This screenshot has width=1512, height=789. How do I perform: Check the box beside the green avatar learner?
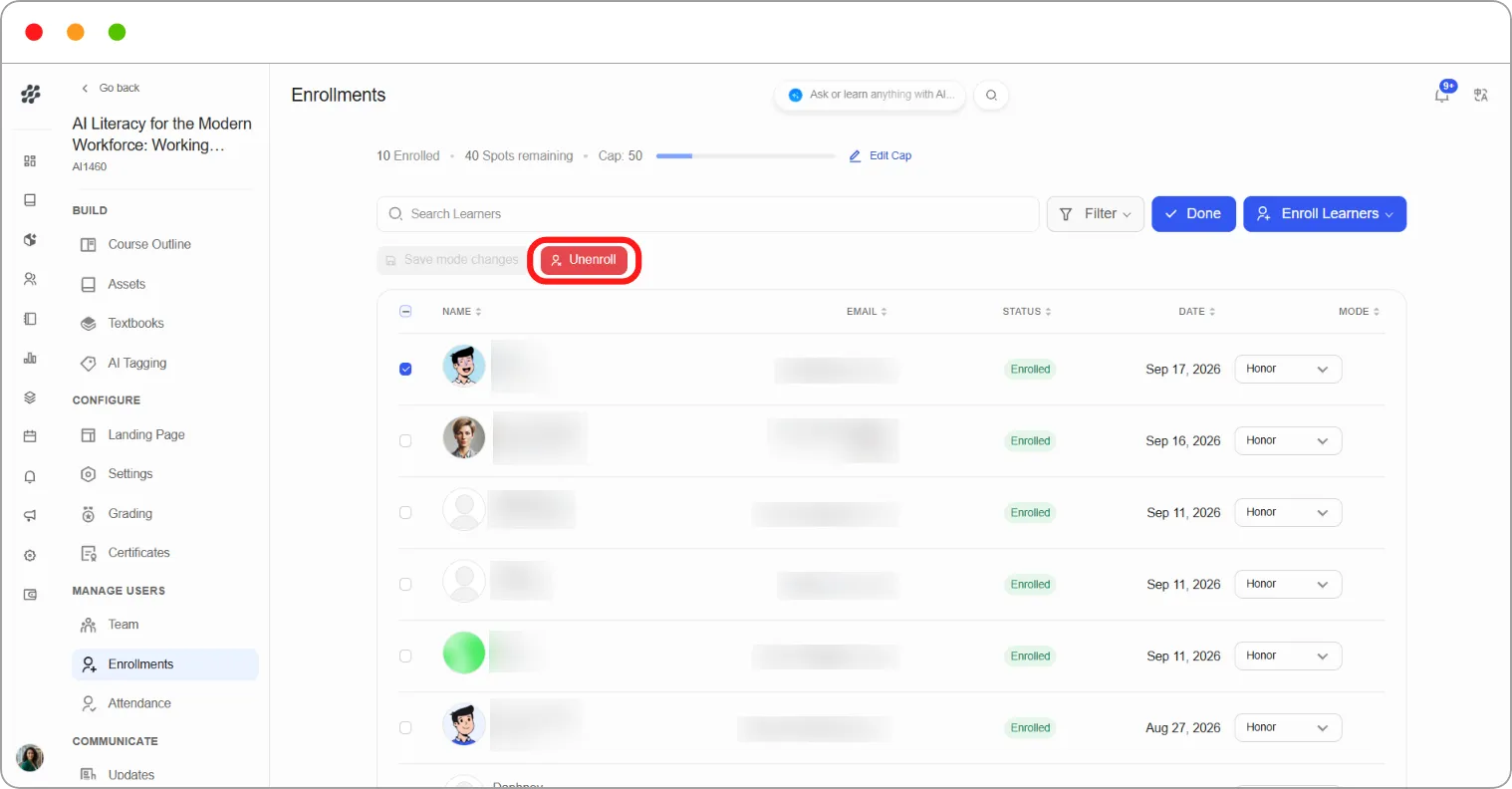[405, 656]
